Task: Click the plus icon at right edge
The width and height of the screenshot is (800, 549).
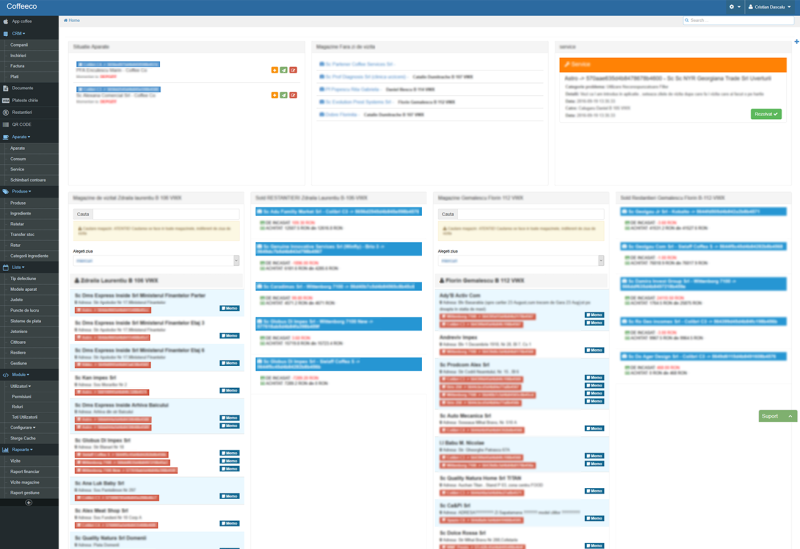Action: click(x=796, y=42)
